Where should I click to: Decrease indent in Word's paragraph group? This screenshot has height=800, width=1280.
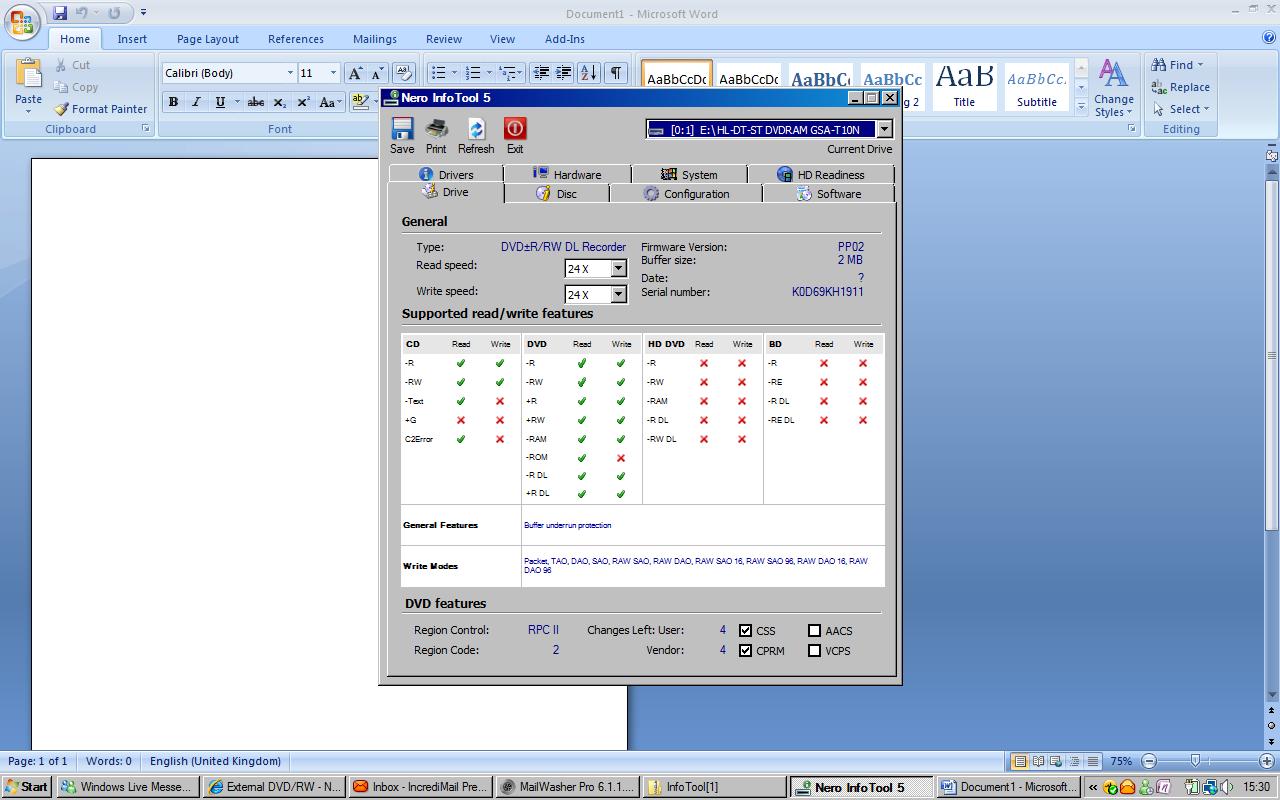pyautogui.click(x=541, y=73)
